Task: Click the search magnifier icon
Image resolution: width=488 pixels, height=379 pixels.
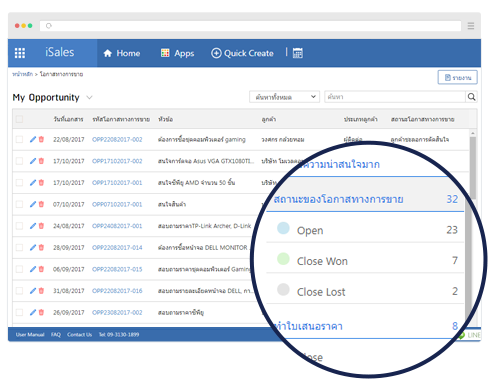Action: (471, 97)
